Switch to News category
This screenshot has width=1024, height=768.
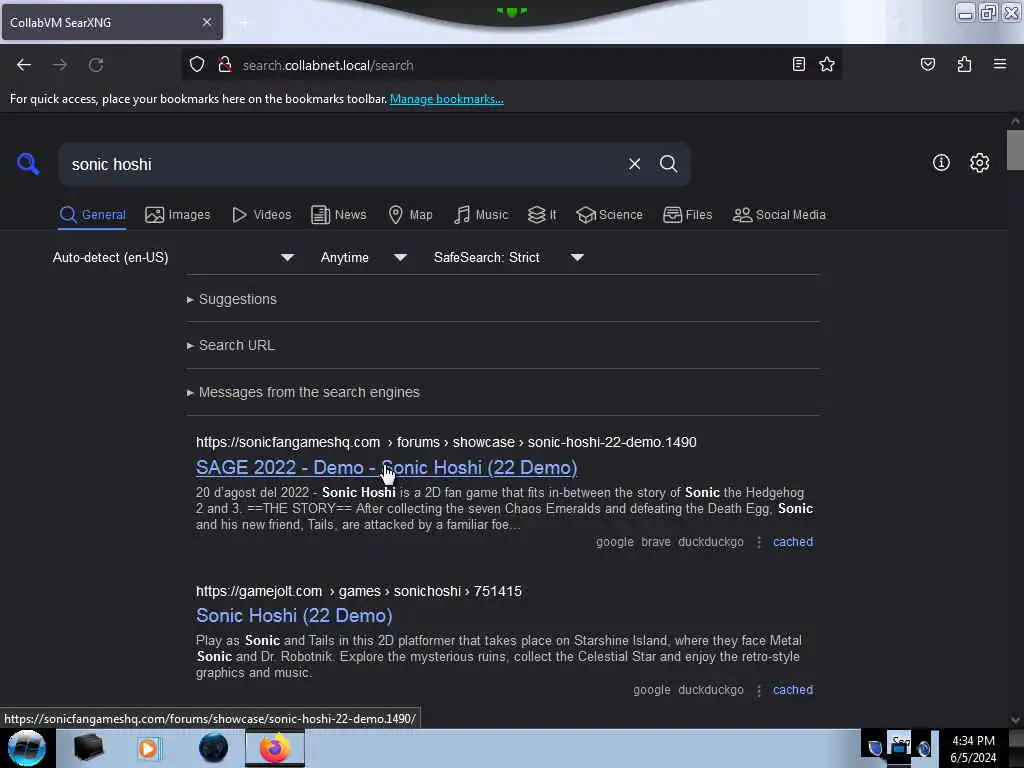[338, 215]
